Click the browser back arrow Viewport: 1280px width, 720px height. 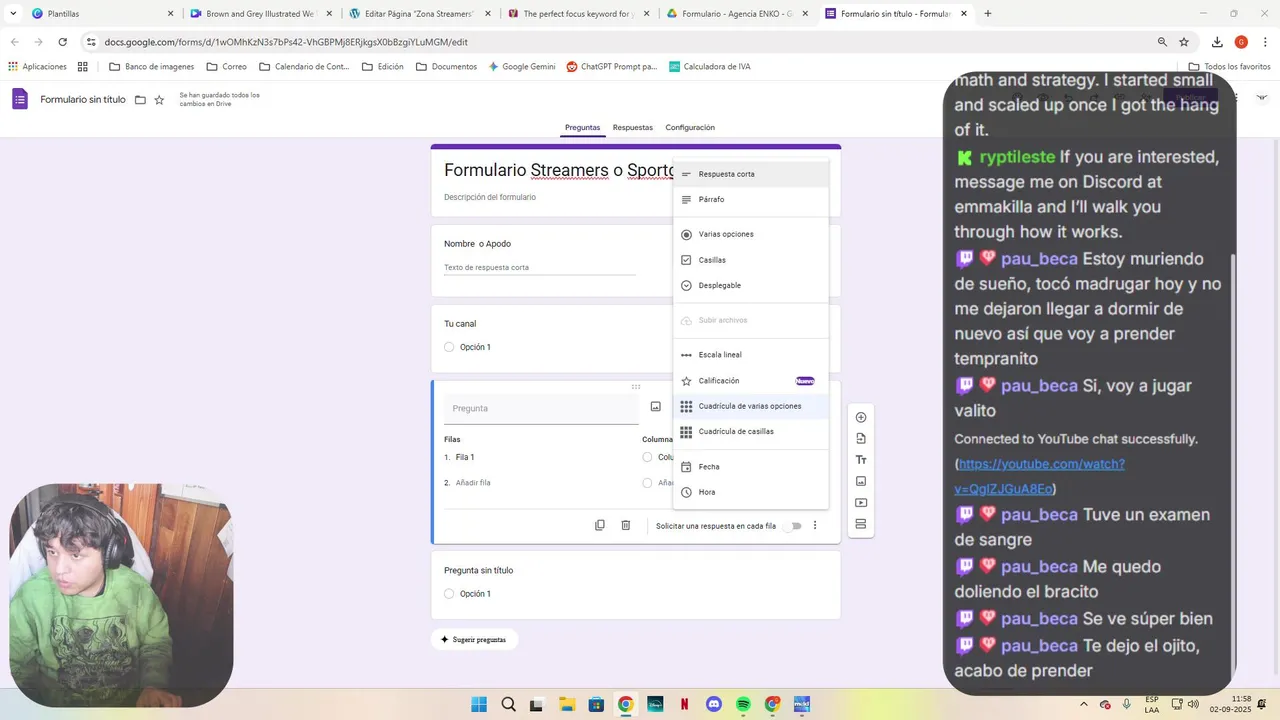click(14, 42)
